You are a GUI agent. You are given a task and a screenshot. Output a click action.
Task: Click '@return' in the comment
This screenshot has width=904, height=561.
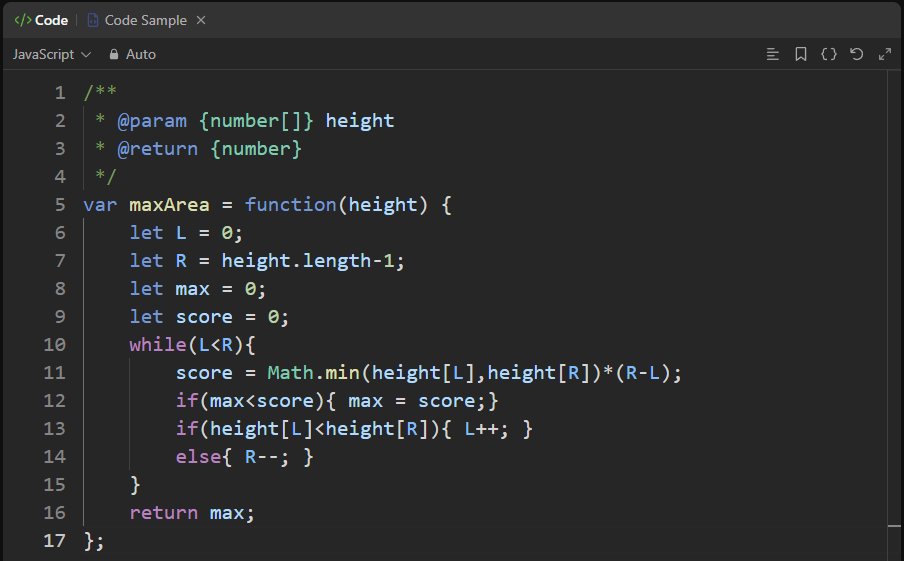[x=158, y=149]
